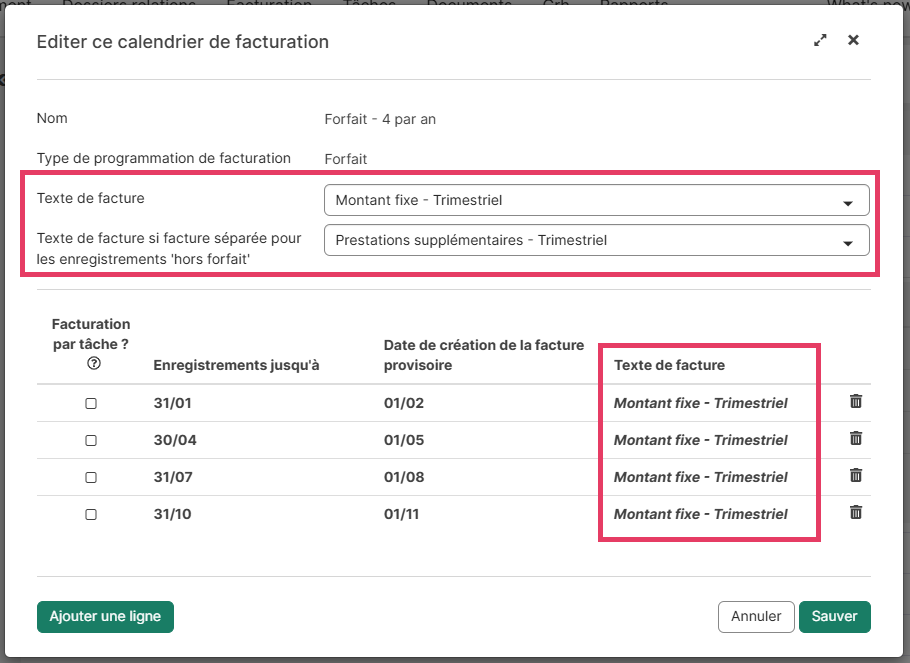Image resolution: width=910 pixels, height=663 pixels.
Task: Delete the 30/04 billing line
Action: [x=855, y=438]
